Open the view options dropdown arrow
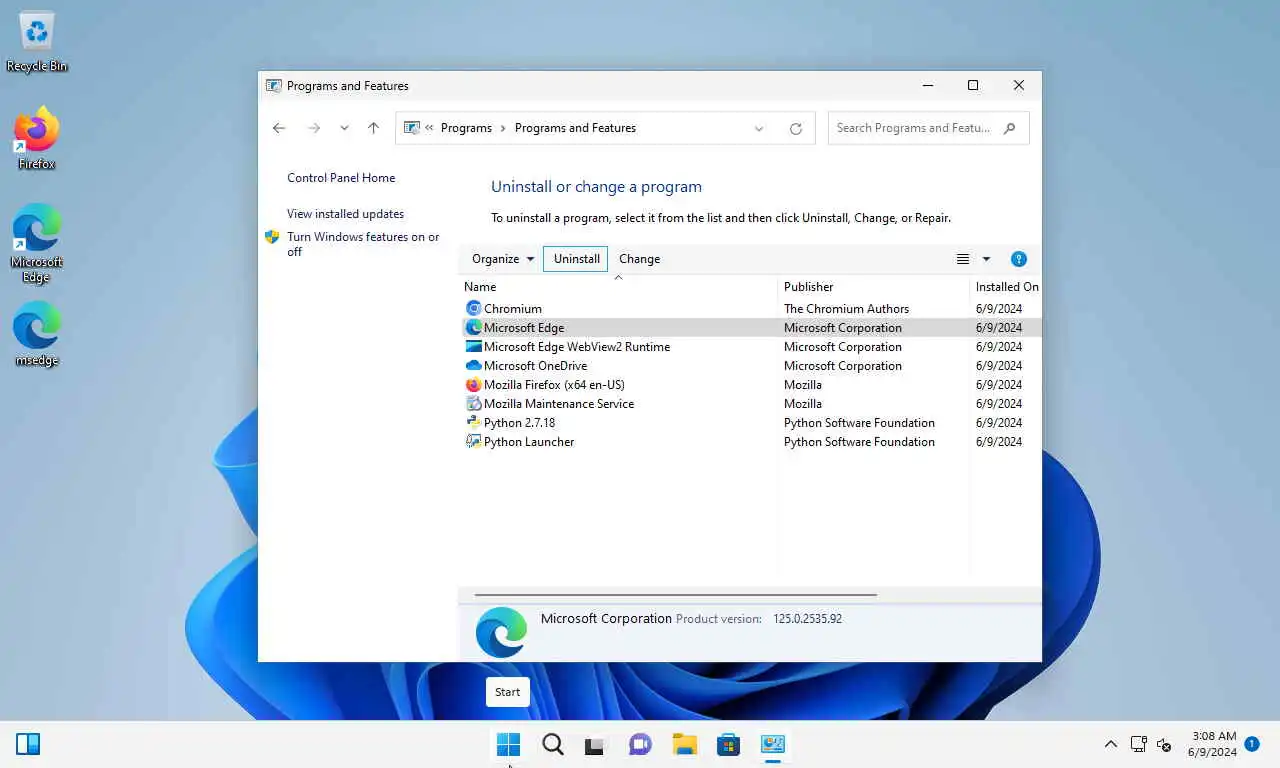This screenshot has width=1280, height=768. (x=986, y=259)
